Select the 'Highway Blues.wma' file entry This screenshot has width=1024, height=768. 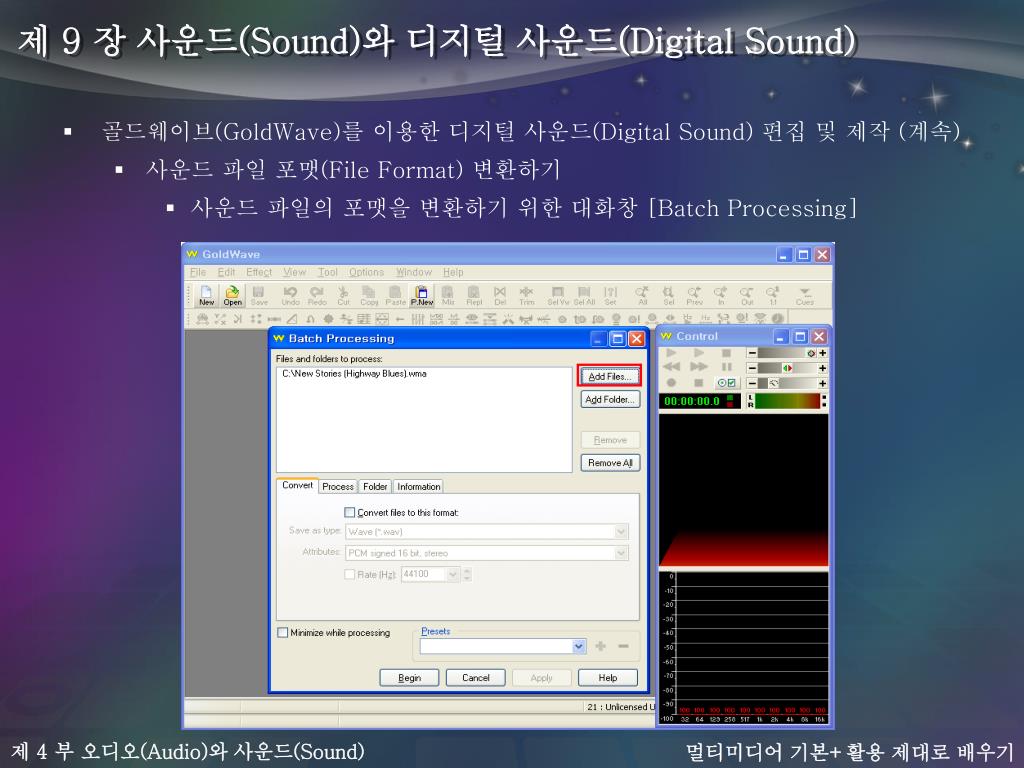click(354, 374)
